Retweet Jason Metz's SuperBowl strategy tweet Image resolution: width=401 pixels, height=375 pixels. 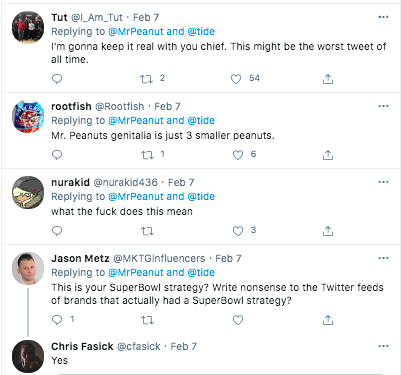point(147,320)
